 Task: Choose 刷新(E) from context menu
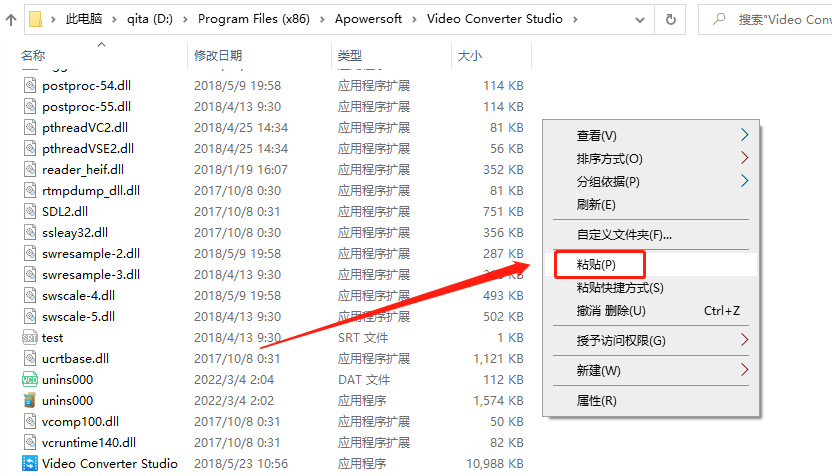point(651,204)
